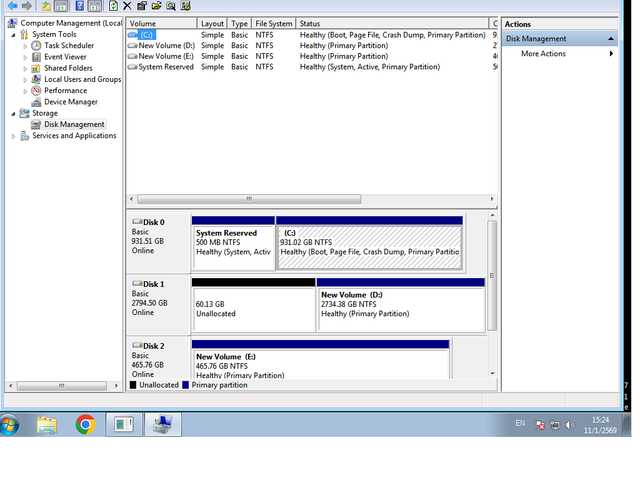Click the Open folder toolbar icon
The image size is (640, 480).
[x=156, y=6]
